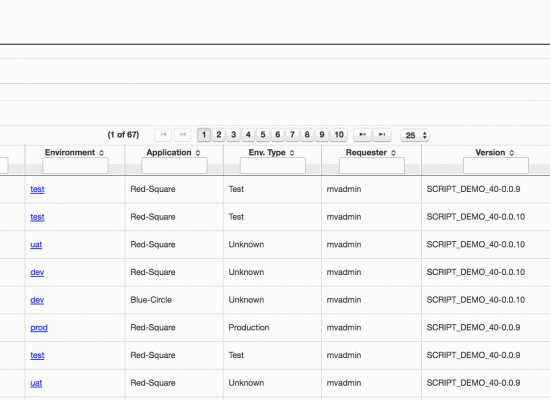
Task: Go to the previous page icon
Action: (x=182, y=135)
